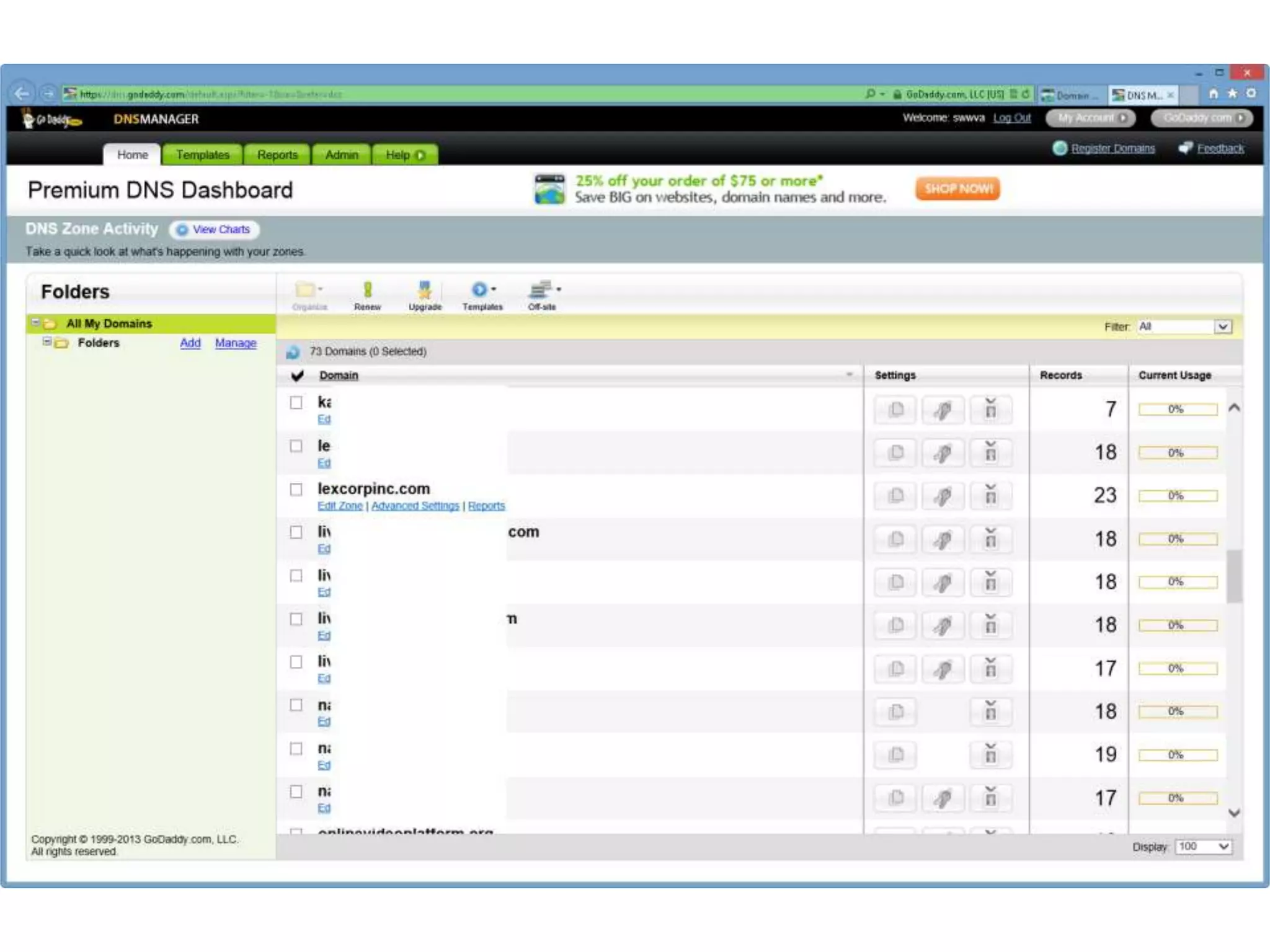
Task: Open the Templates toolbar icon menu
Action: 482,293
